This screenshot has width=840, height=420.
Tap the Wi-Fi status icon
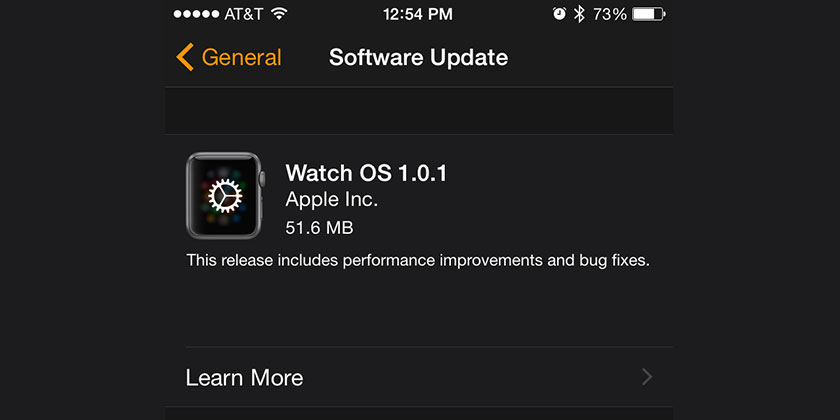pyautogui.click(x=278, y=14)
